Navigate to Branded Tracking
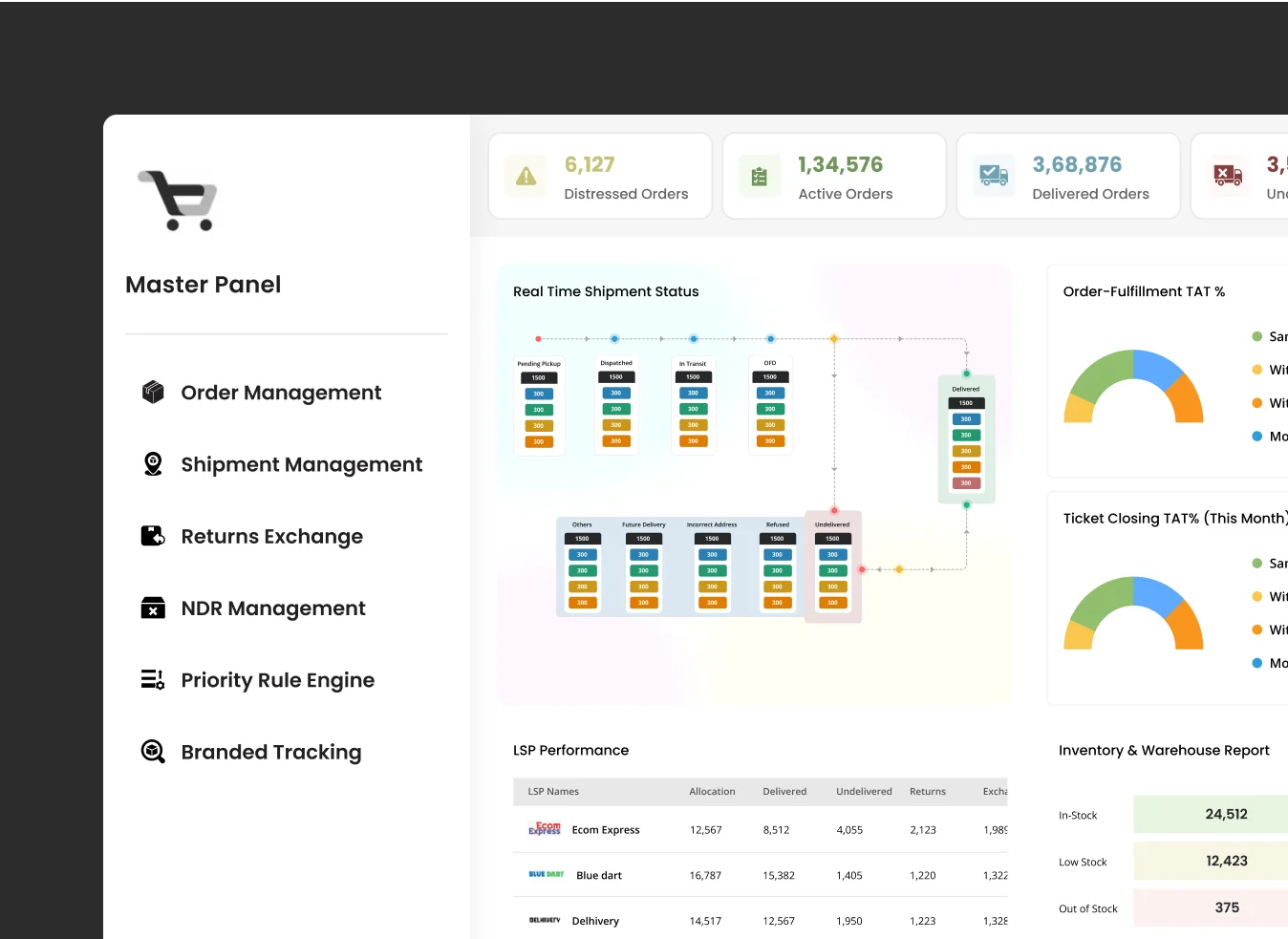 point(271,752)
